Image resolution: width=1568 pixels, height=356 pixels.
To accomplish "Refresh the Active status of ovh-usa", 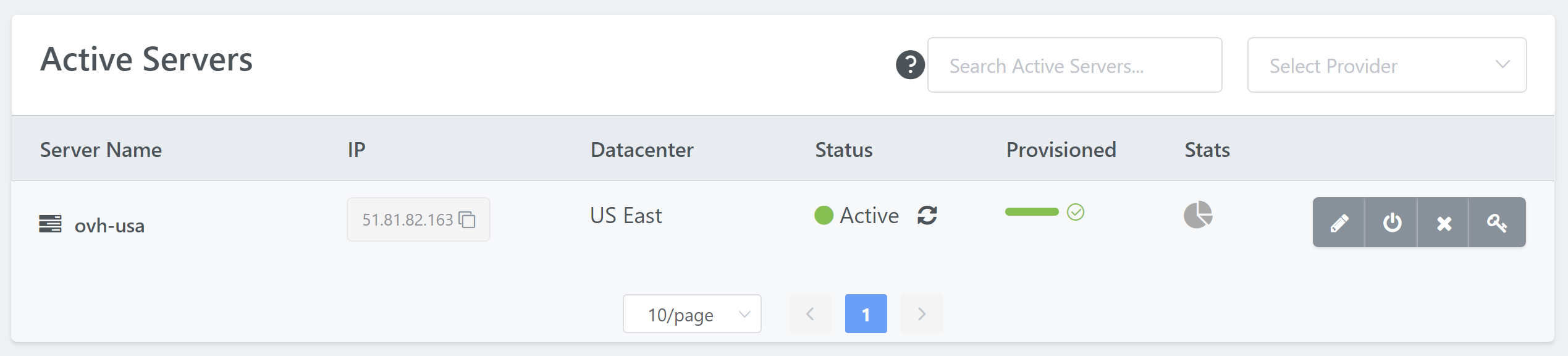I will 927,215.
